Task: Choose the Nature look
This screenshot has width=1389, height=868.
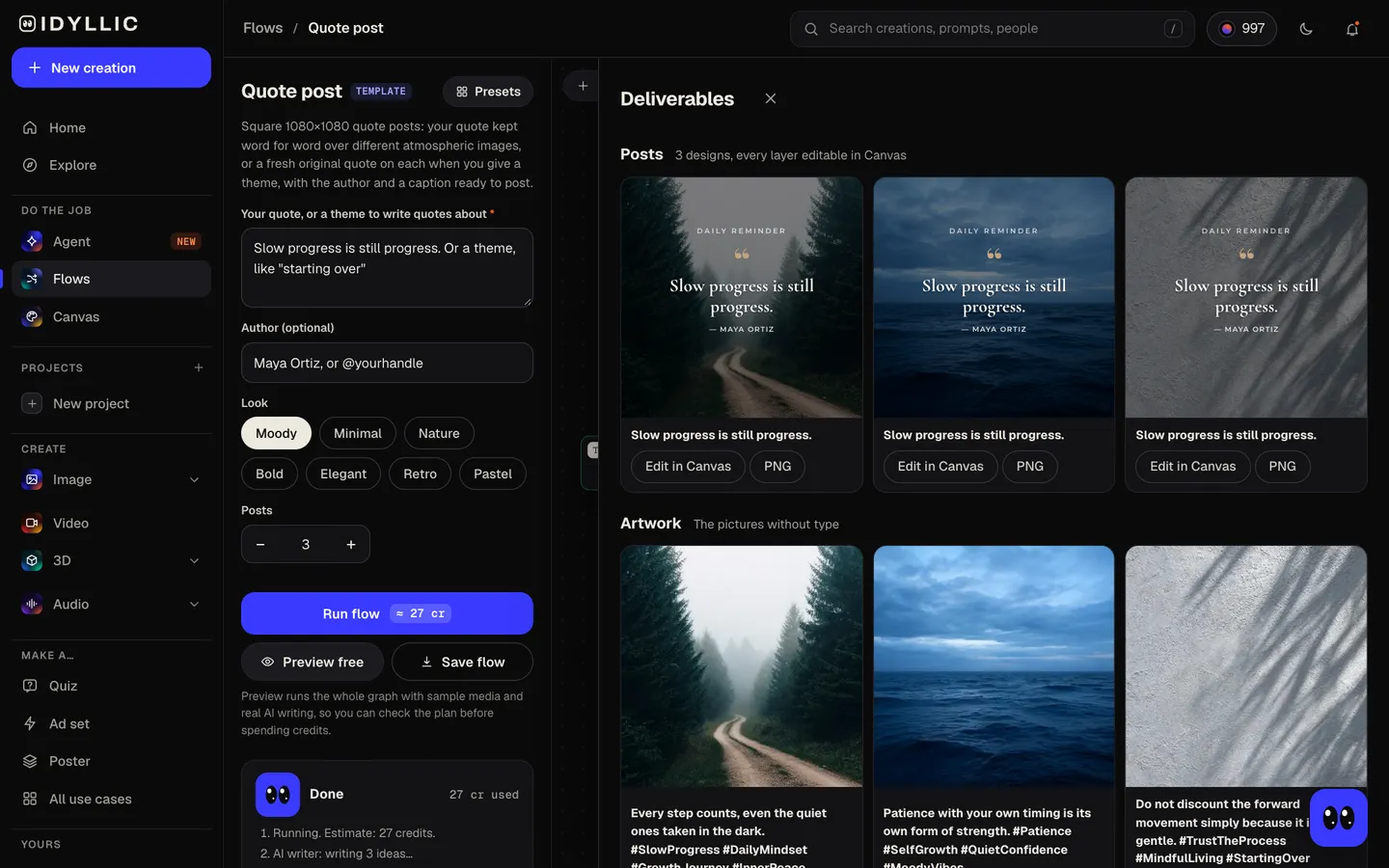Action: 439,433
